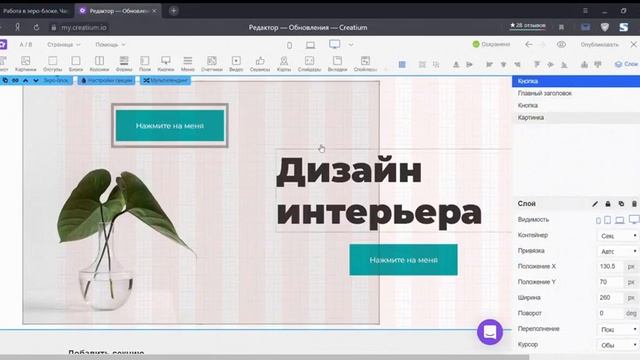Insert a Карты map element
Image resolution: width=640 pixels, height=360 pixels.
[284, 64]
